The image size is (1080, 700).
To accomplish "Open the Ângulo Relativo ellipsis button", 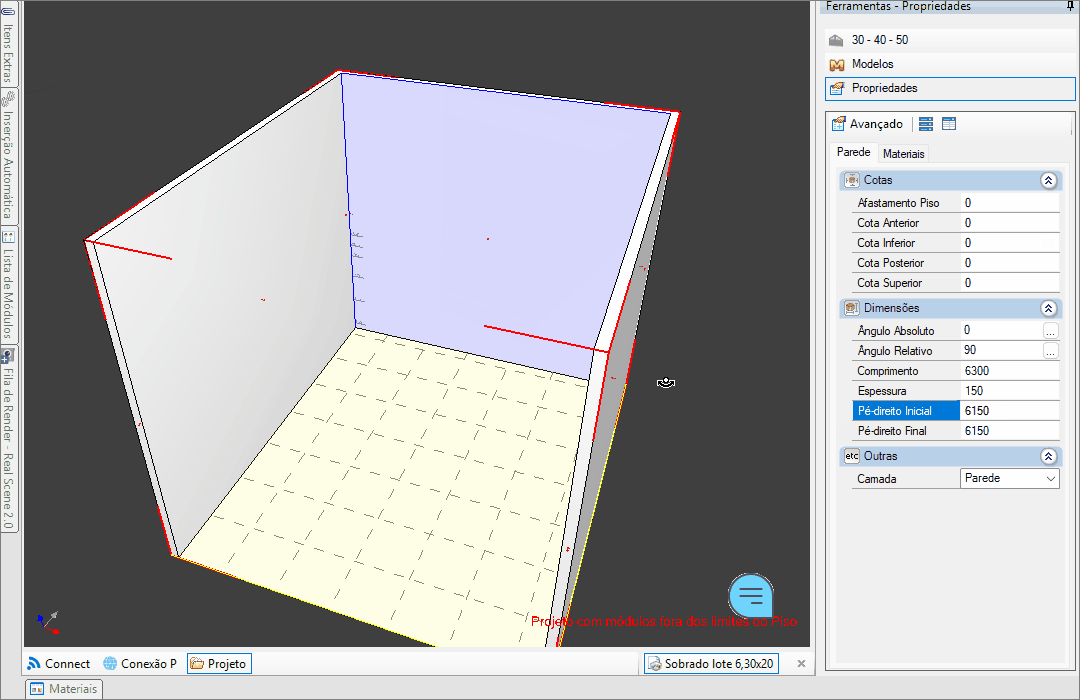I will (1050, 351).
